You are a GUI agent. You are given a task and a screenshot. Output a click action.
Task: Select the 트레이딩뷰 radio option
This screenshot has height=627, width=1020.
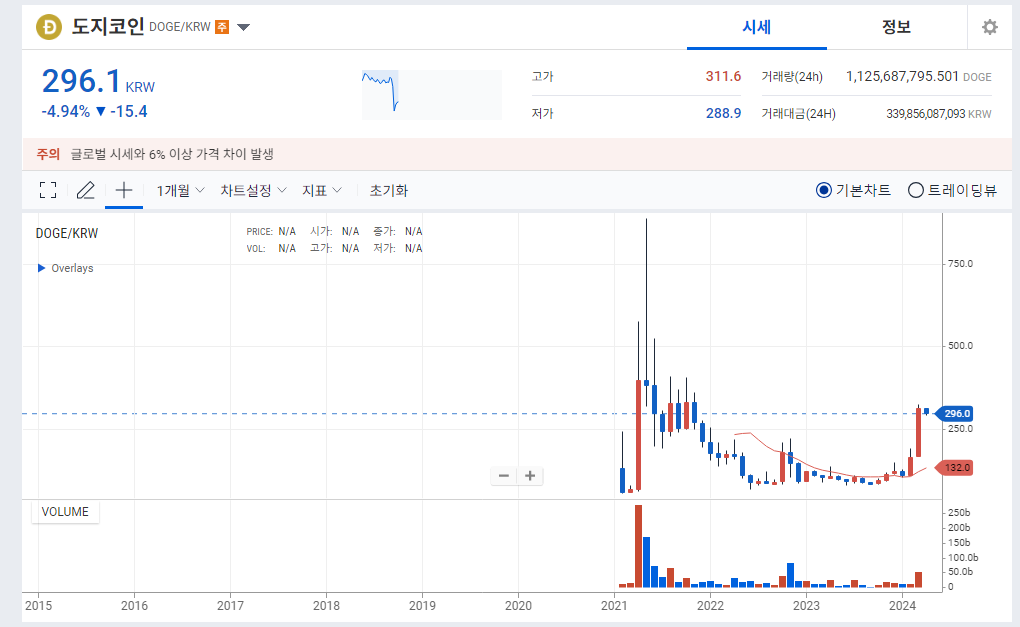(x=952, y=190)
